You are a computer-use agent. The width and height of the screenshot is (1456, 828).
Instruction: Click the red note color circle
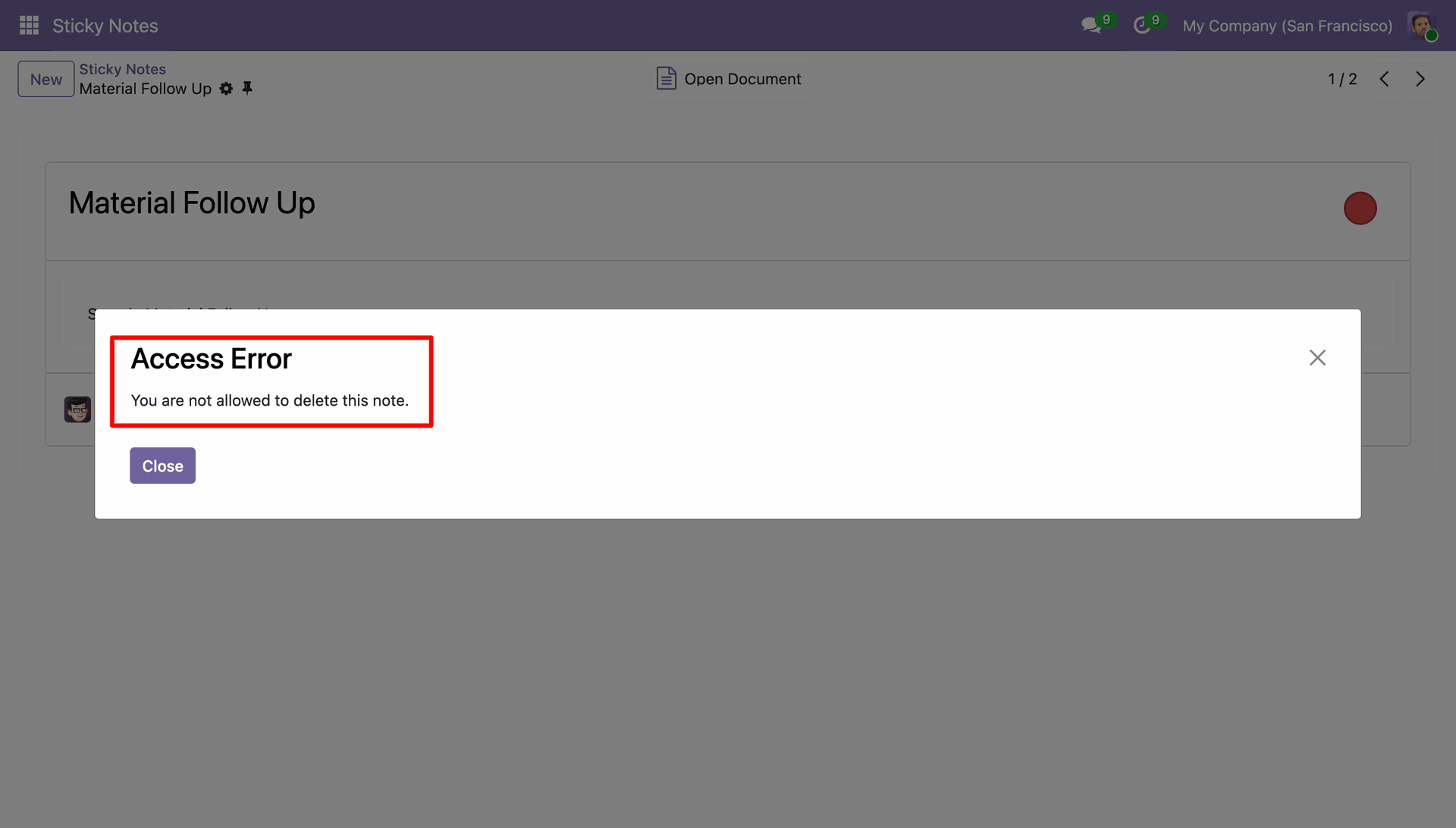1360,209
